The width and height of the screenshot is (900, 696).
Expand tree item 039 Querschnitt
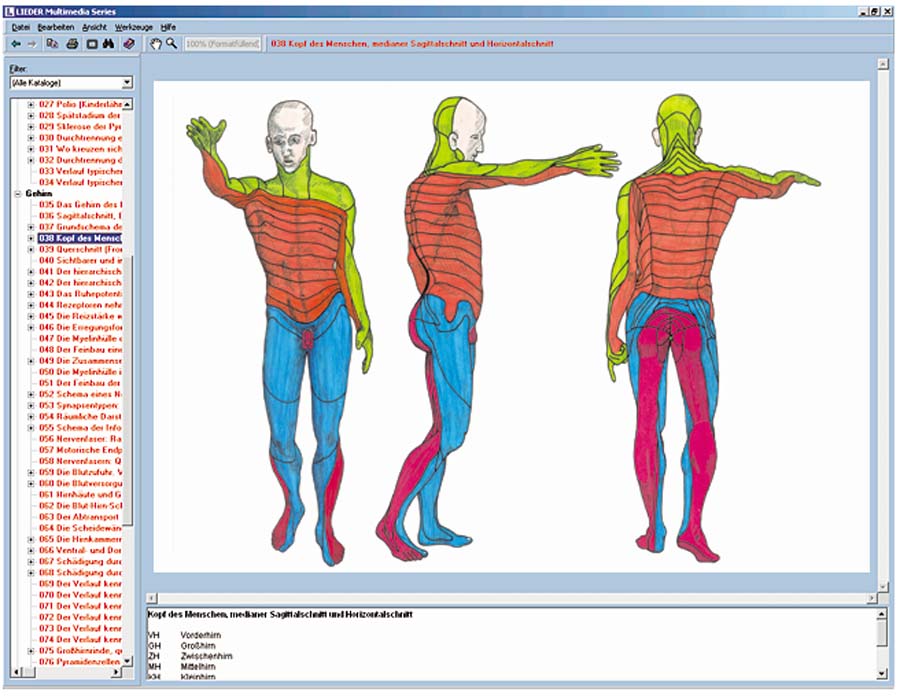pyautogui.click(x=31, y=249)
